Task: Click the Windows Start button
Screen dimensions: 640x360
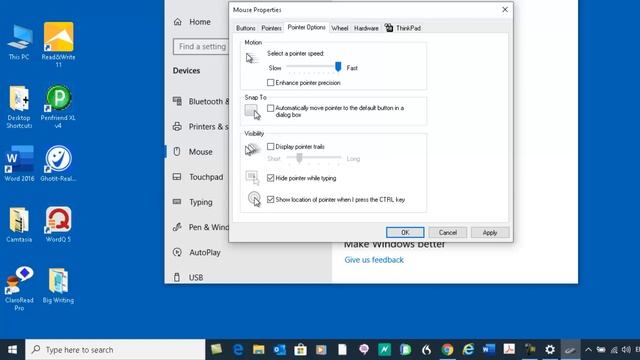Action: tap(12, 350)
